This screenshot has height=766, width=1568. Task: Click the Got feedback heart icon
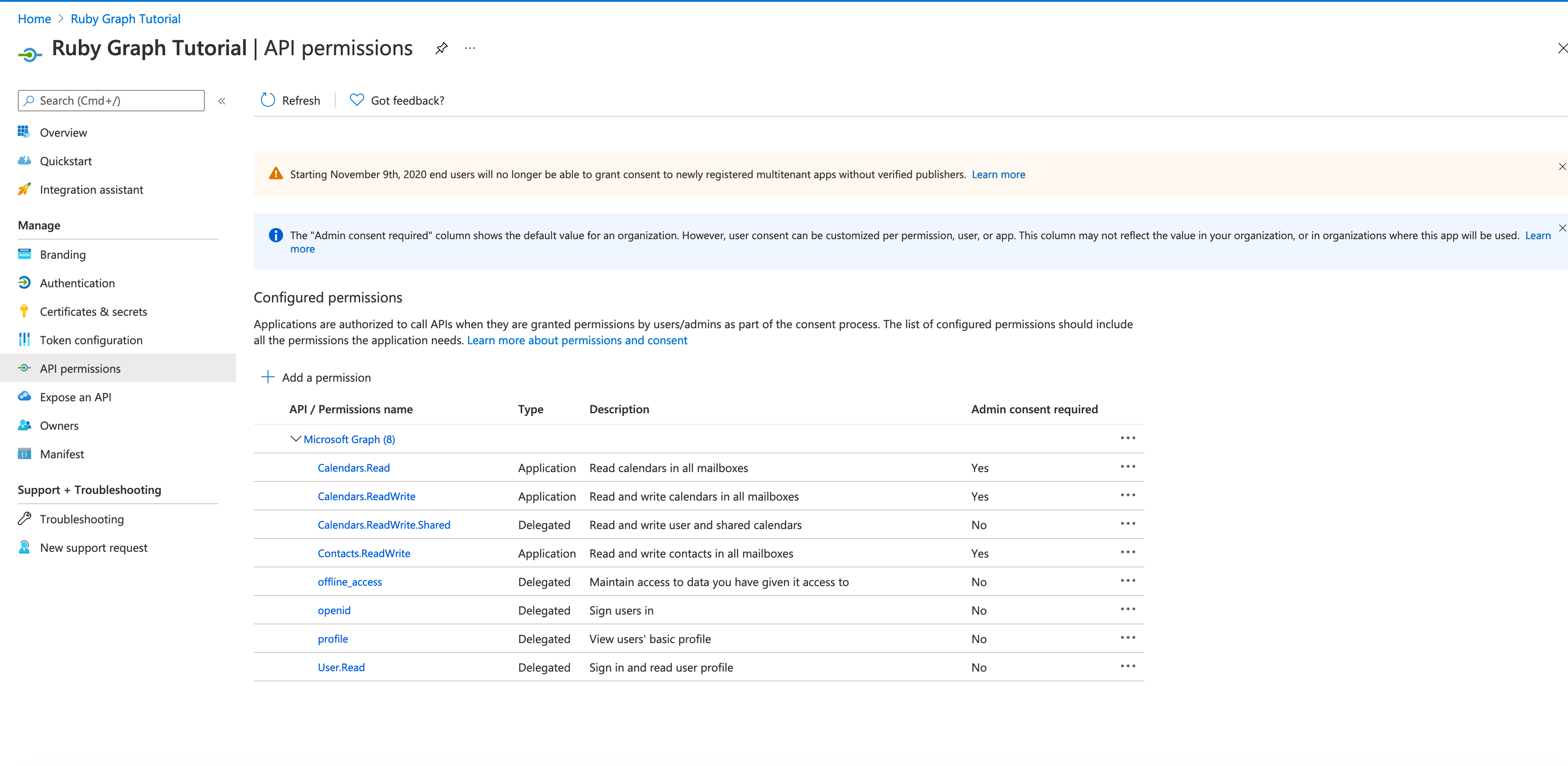pos(357,100)
